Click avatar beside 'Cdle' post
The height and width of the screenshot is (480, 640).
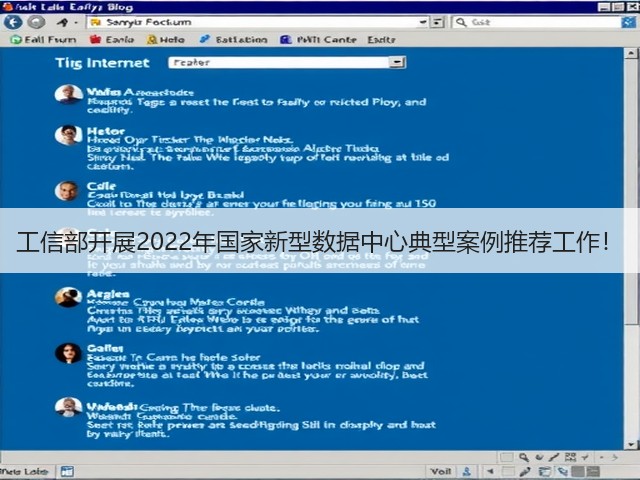(x=67, y=191)
